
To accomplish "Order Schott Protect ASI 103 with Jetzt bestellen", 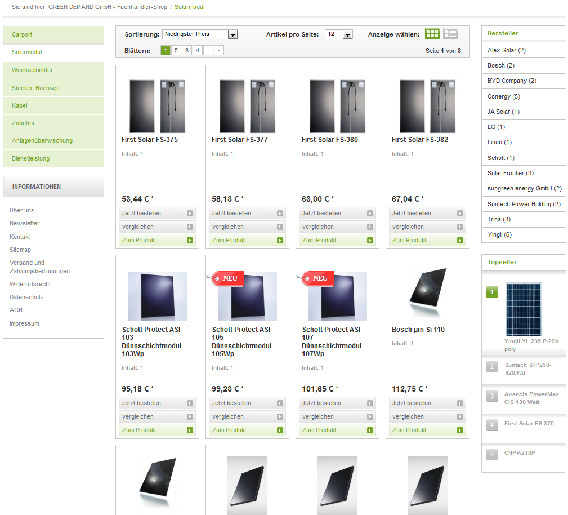I will point(157,403).
